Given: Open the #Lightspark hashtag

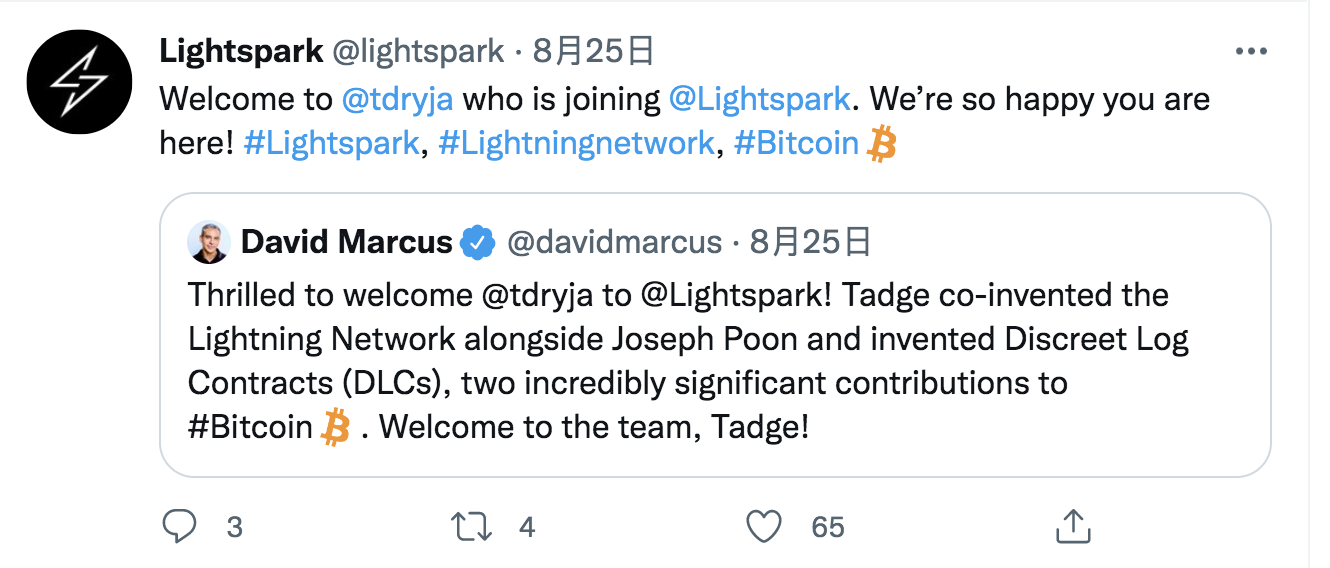Looking at the screenshot, I should 331,143.
